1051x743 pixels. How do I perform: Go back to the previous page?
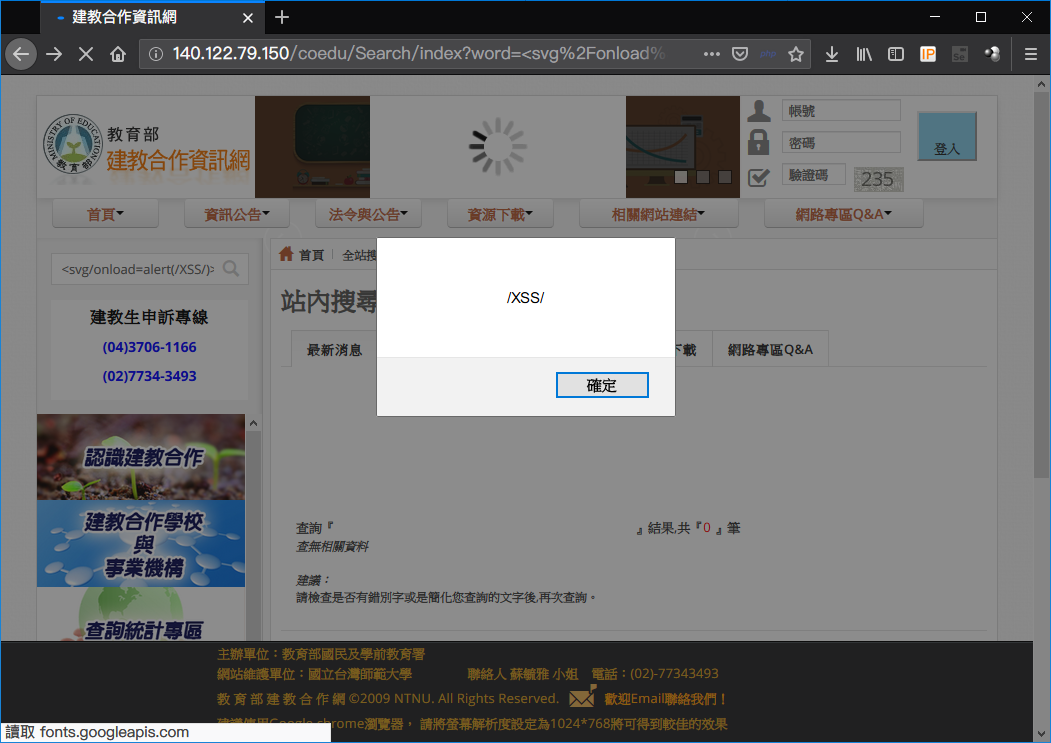(x=21, y=54)
